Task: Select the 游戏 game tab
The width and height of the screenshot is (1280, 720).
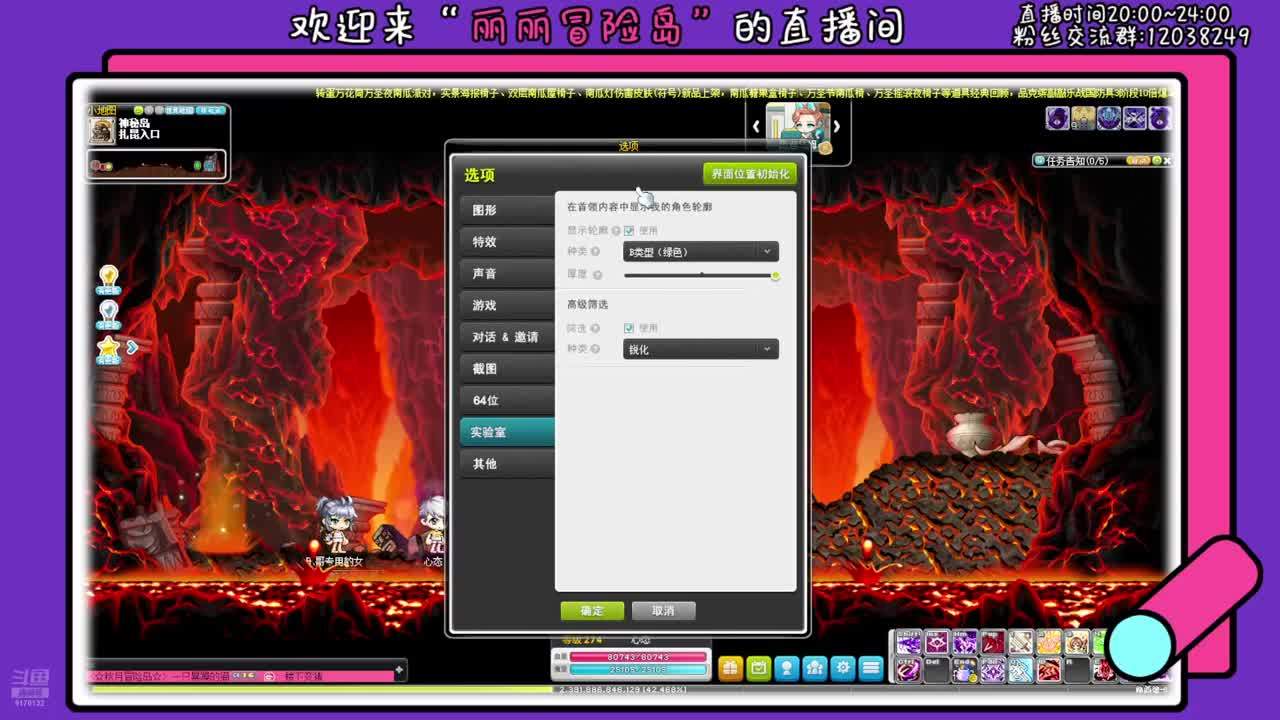Action: 507,305
